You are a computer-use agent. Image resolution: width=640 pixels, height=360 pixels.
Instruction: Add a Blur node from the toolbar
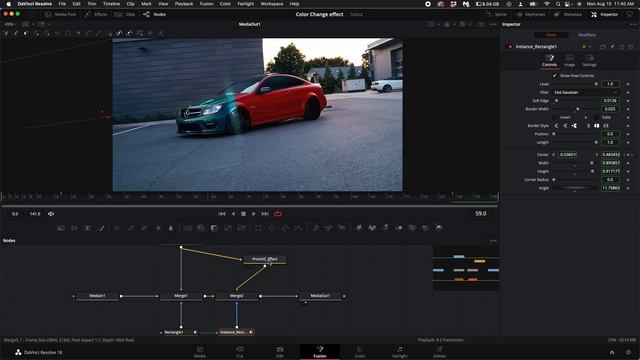click(x=171, y=228)
